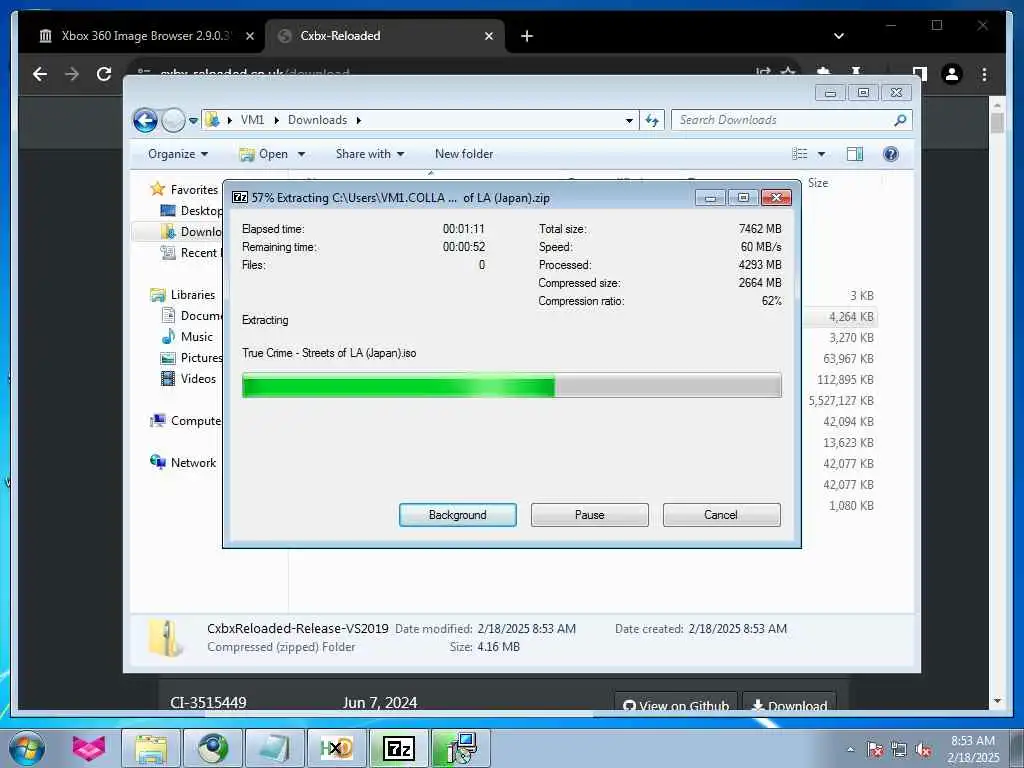The image size is (1024, 768).
Task: Pause the 7-Zip extraction
Action: pos(589,515)
